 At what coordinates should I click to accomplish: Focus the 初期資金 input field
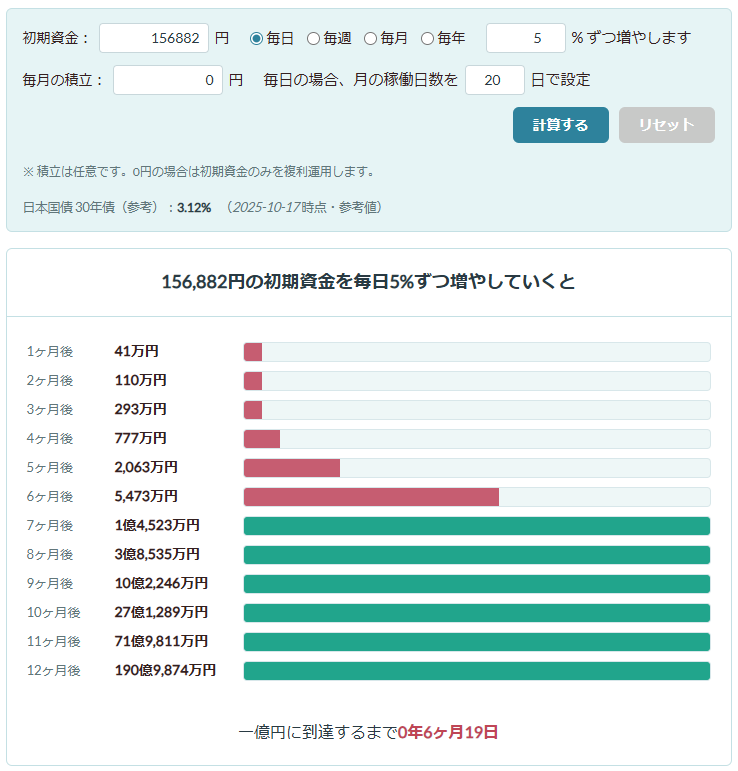click(x=154, y=38)
